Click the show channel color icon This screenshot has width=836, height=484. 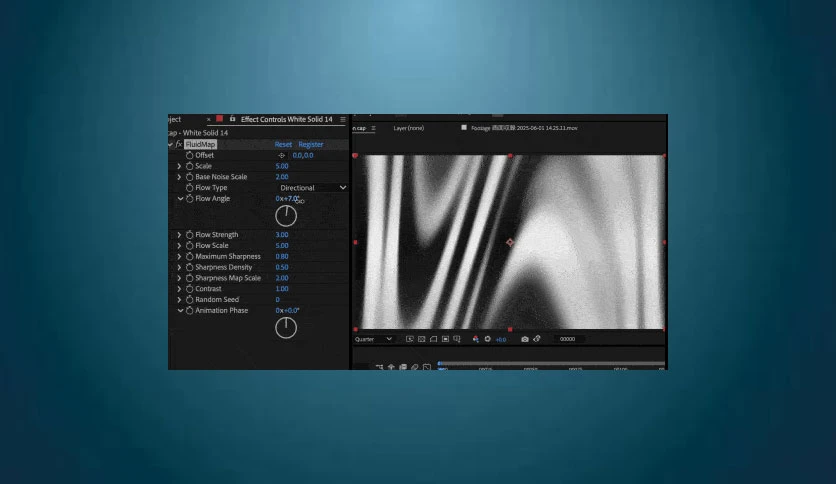click(476, 339)
